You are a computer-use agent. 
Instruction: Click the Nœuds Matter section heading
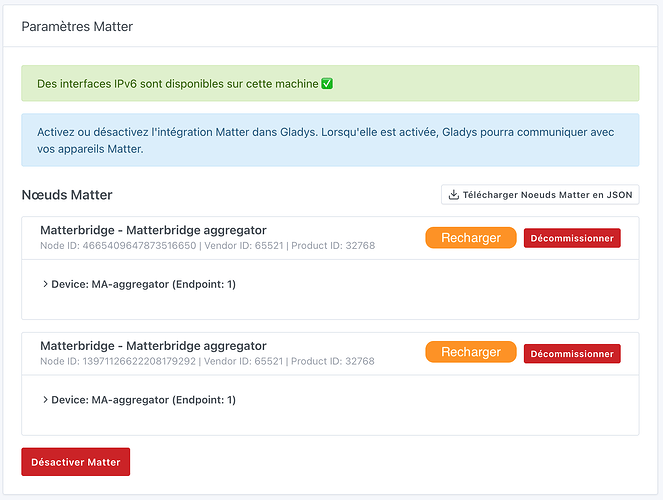pyautogui.click(x=67, y=195)
